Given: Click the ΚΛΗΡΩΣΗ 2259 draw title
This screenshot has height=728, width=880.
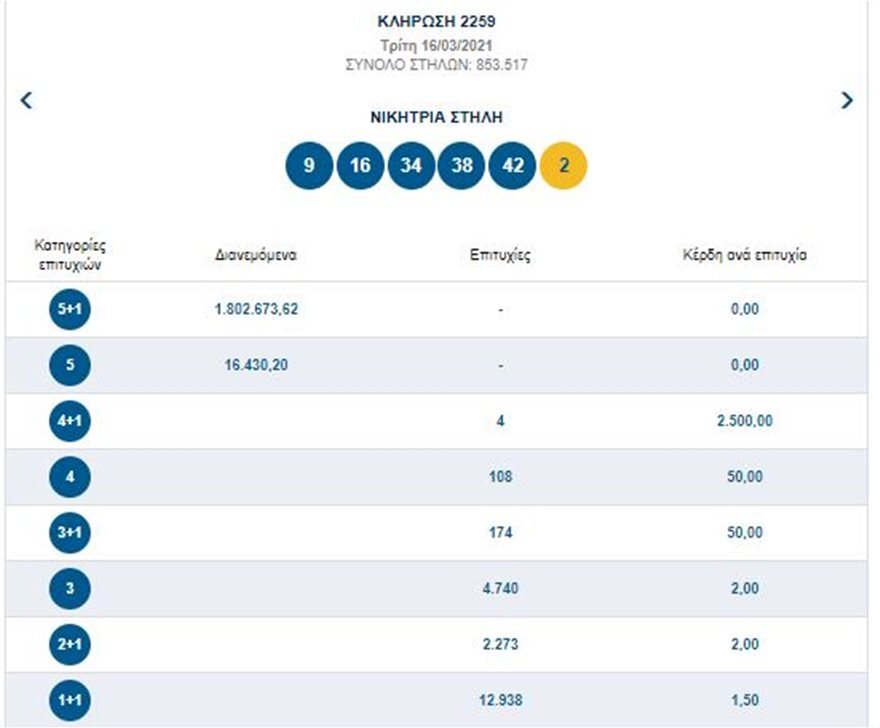Looking at the screenshot, I should click(436, 20).
